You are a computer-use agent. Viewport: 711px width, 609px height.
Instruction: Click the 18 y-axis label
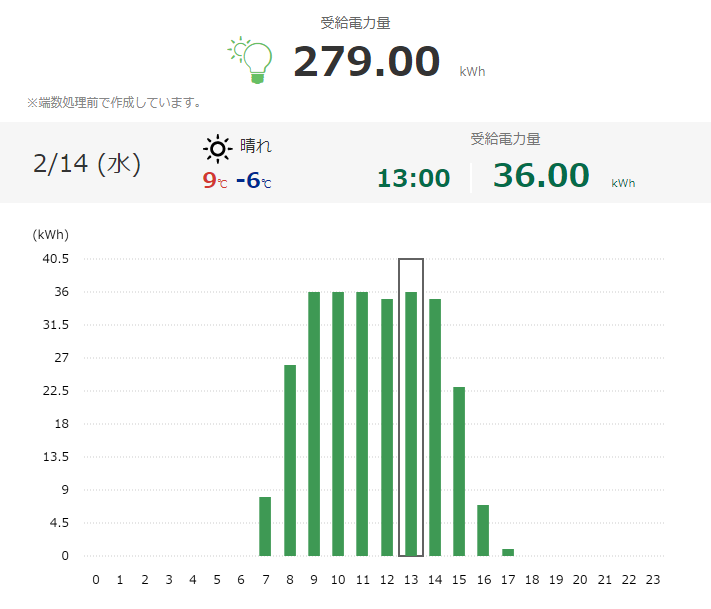click(x=62, y=424)
